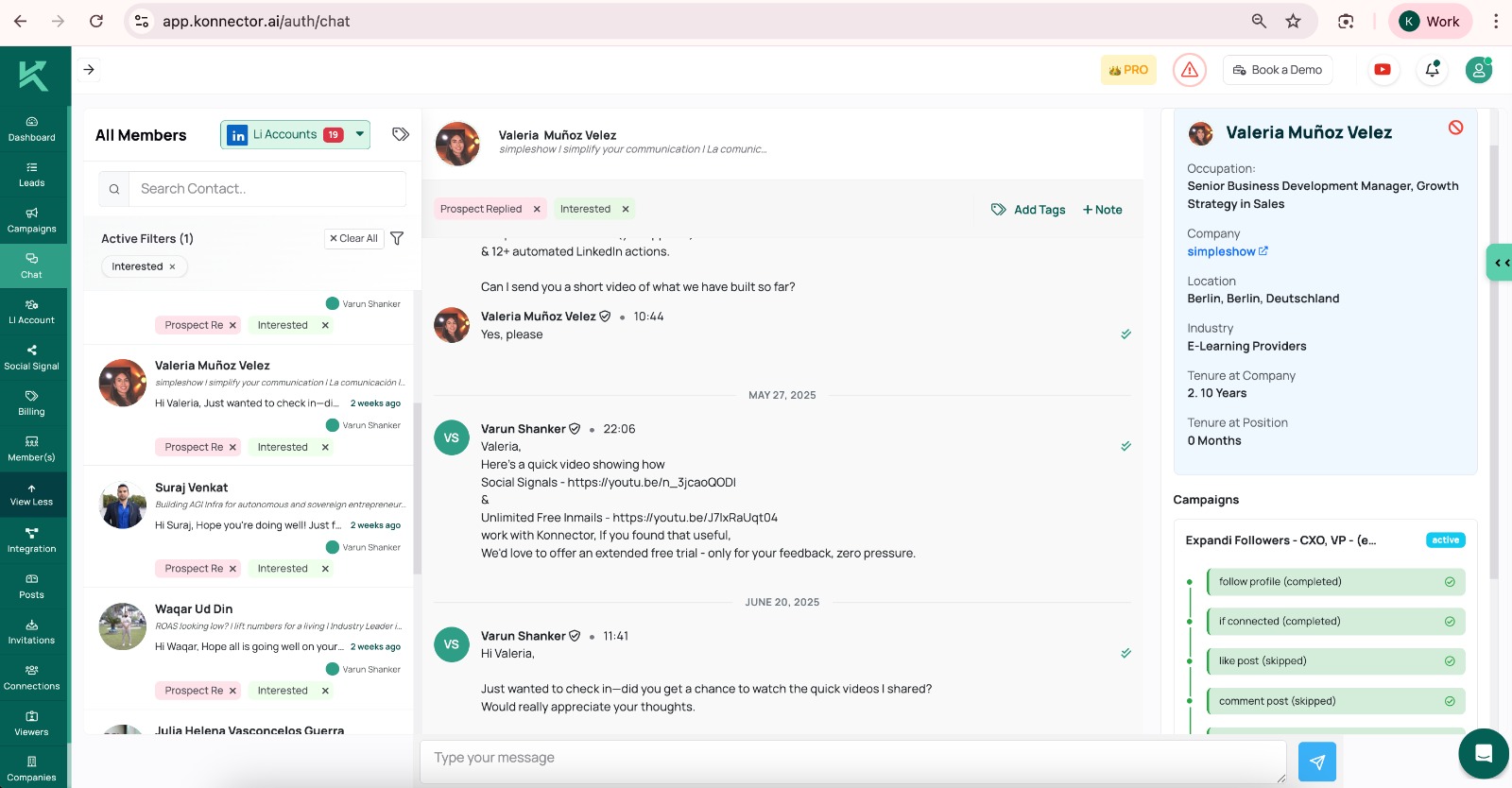Click the PRO crown badge

pos(1128,70)
